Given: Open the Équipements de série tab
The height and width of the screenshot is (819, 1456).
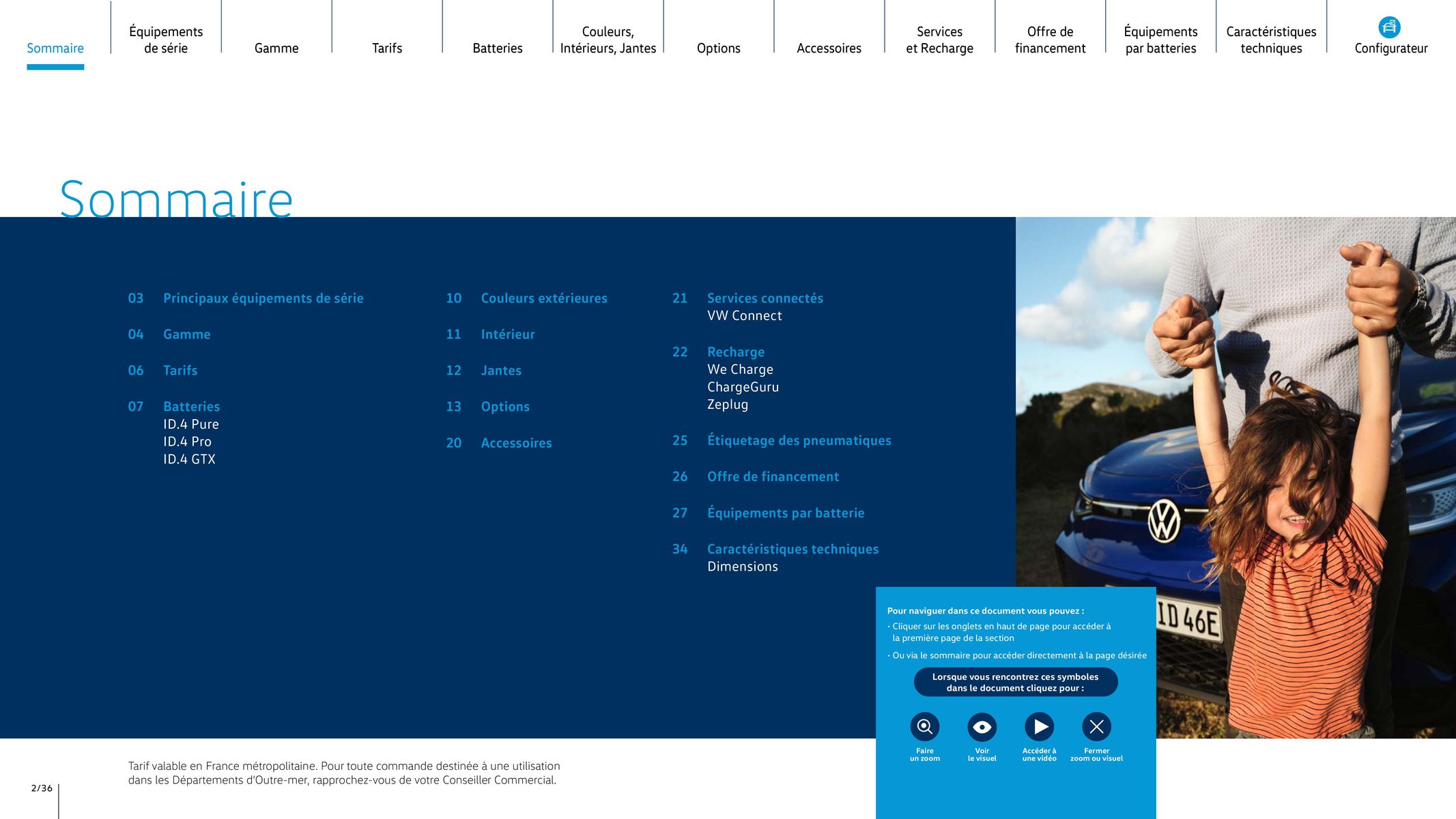Looking at the screenshot, I should pyautogui.click(x=166, y=40).
